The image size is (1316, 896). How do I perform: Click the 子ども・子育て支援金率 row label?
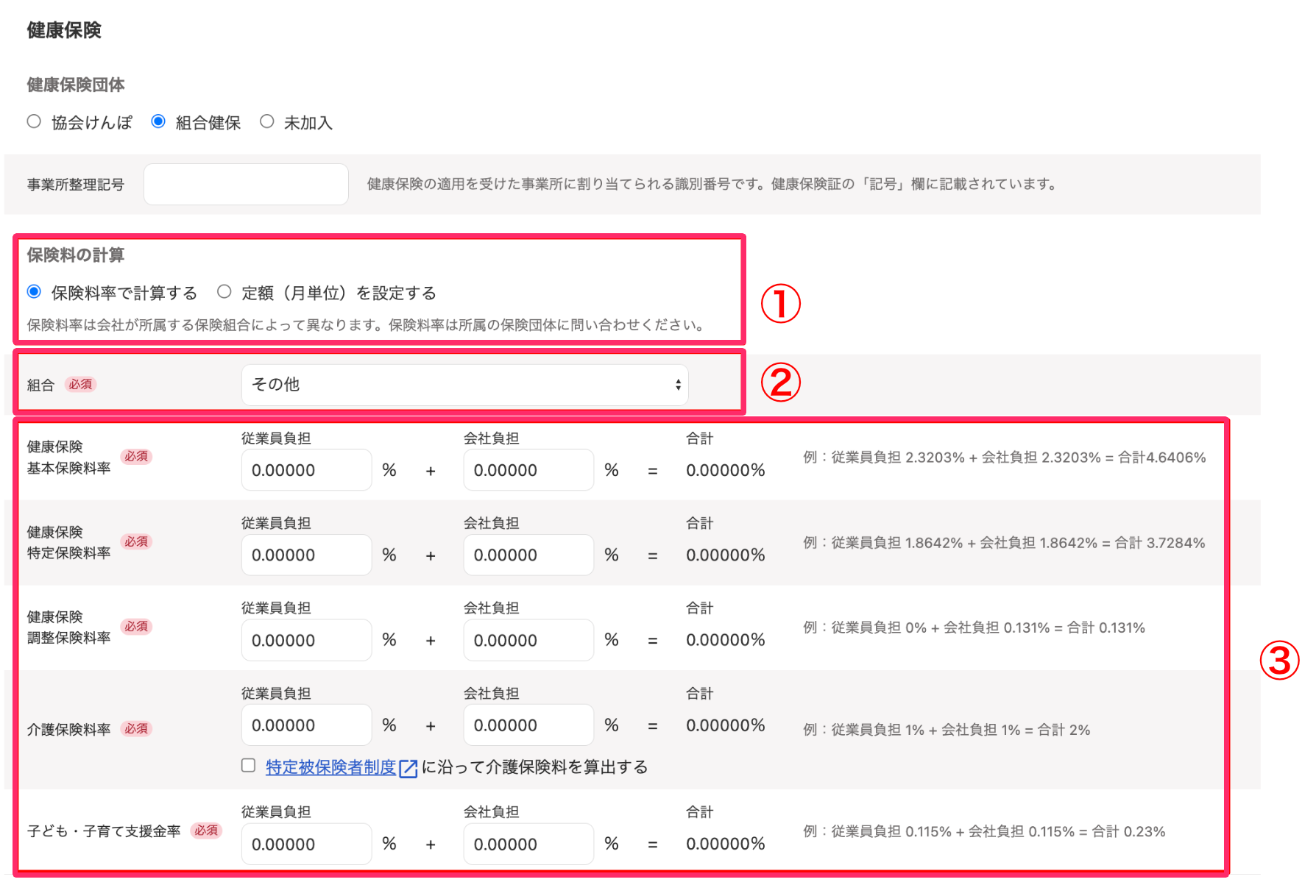click(x=104, y=831)
